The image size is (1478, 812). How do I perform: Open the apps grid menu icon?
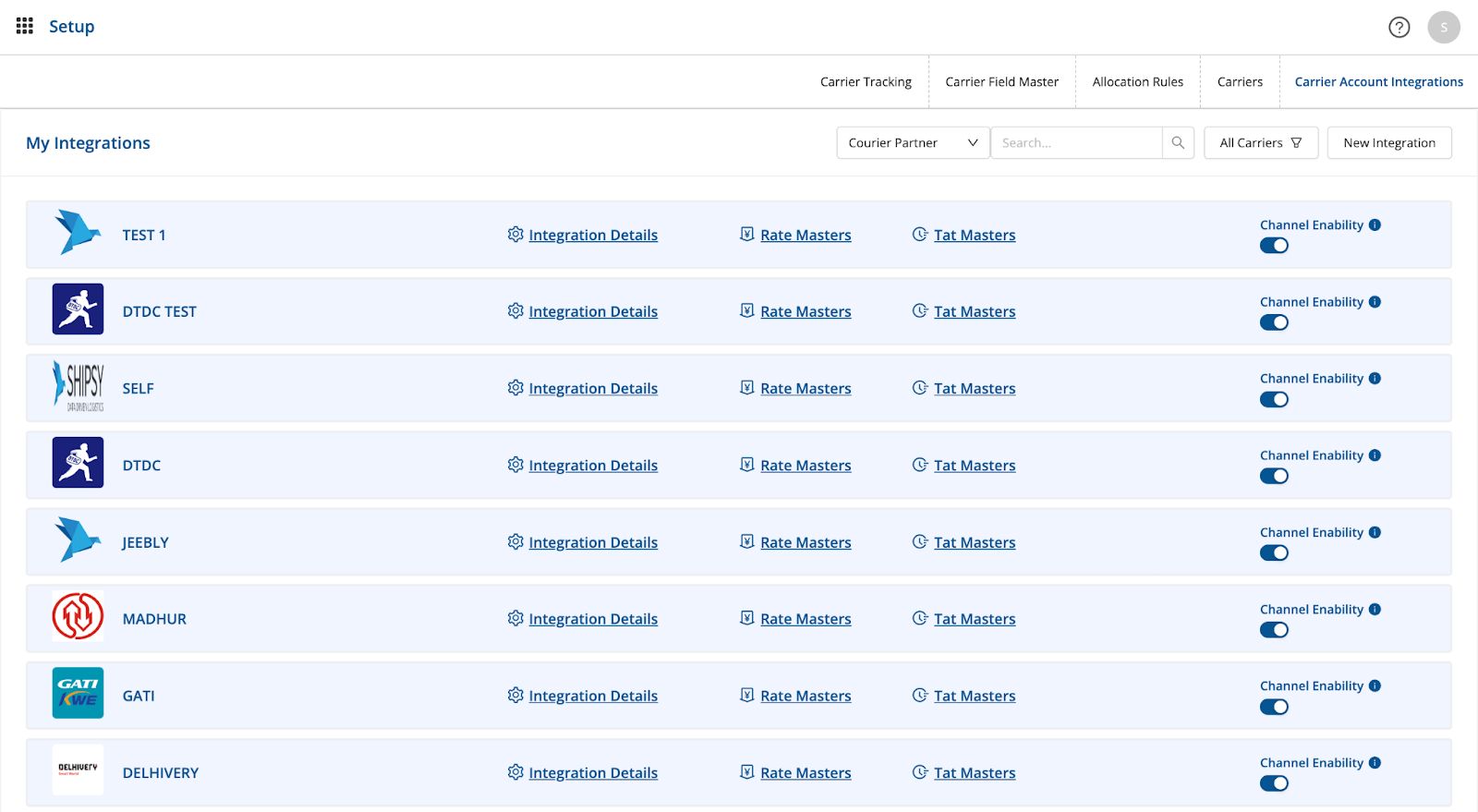25,26
